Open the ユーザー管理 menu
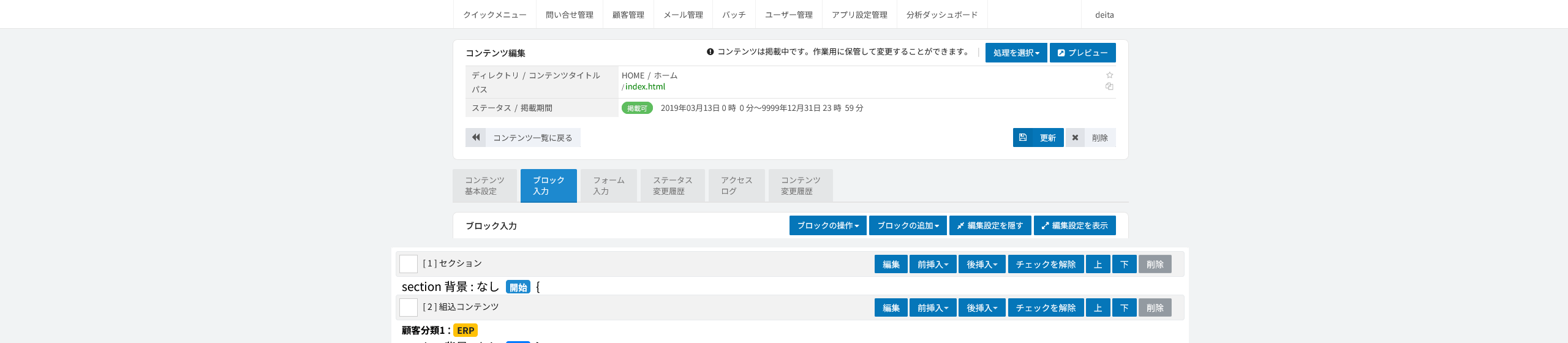Viewport: 1568px width, 343px height. point(789,15)
